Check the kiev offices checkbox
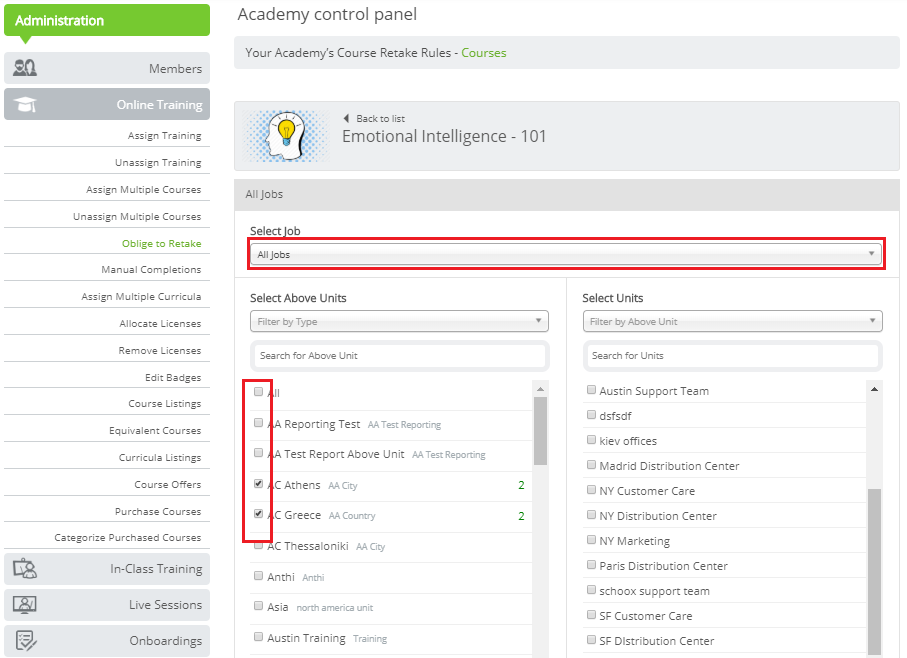Image resolution: width=907 pixels, height=658 pixels. (x=591, y=439)
